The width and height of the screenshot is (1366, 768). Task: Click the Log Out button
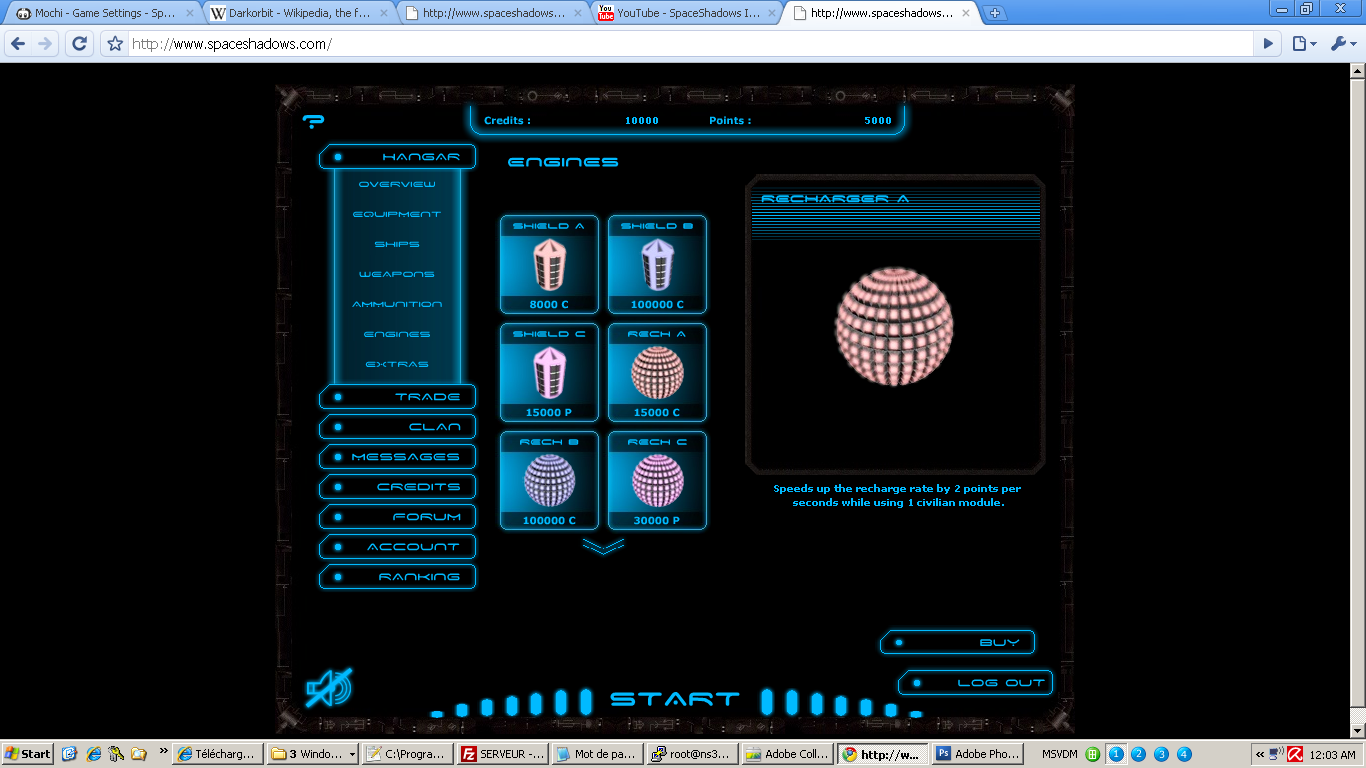tap(975, 682)
